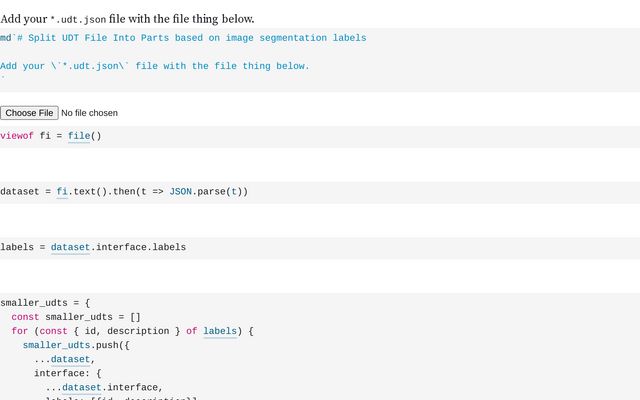Click the 'smaller_udts = {' line
Viewport: 640px width, 400px height.
click(x=45, y=303)
